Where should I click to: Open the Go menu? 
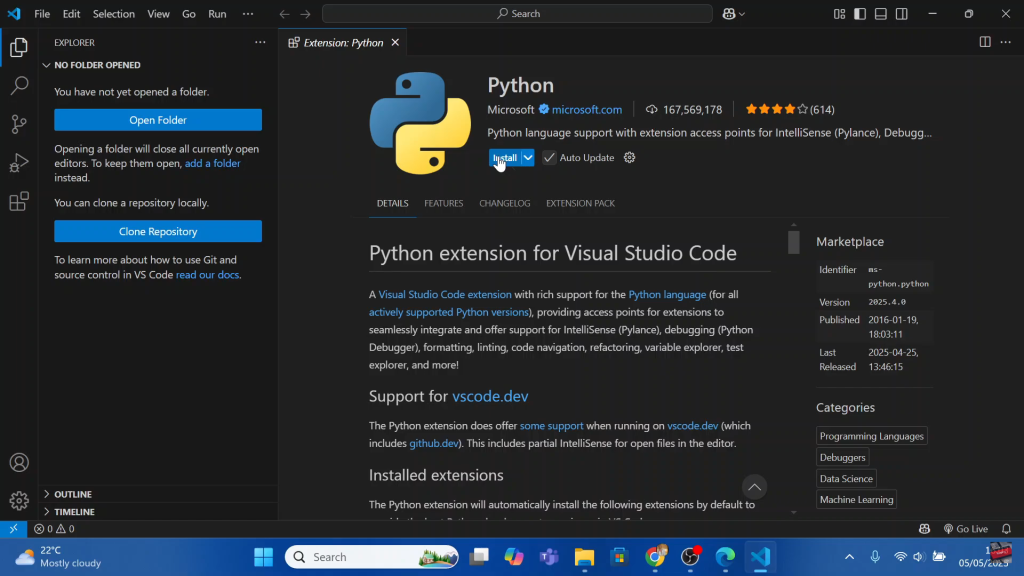point(189,14)
